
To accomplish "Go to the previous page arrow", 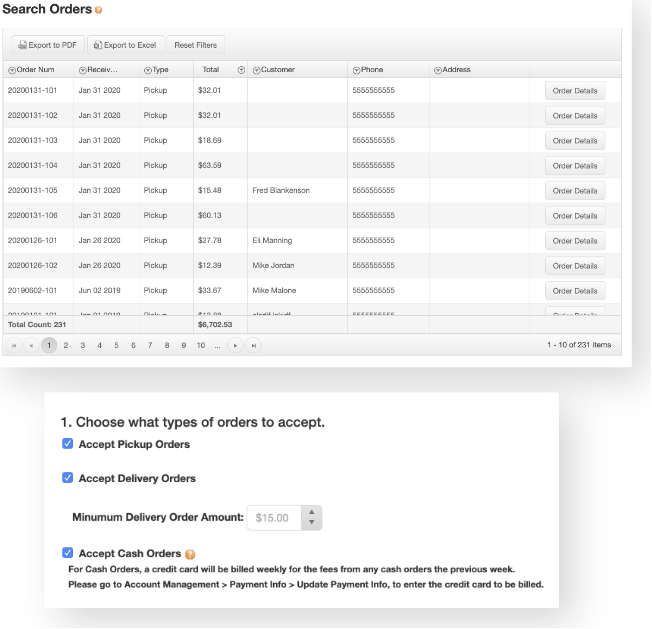I will tap(30, 345).
